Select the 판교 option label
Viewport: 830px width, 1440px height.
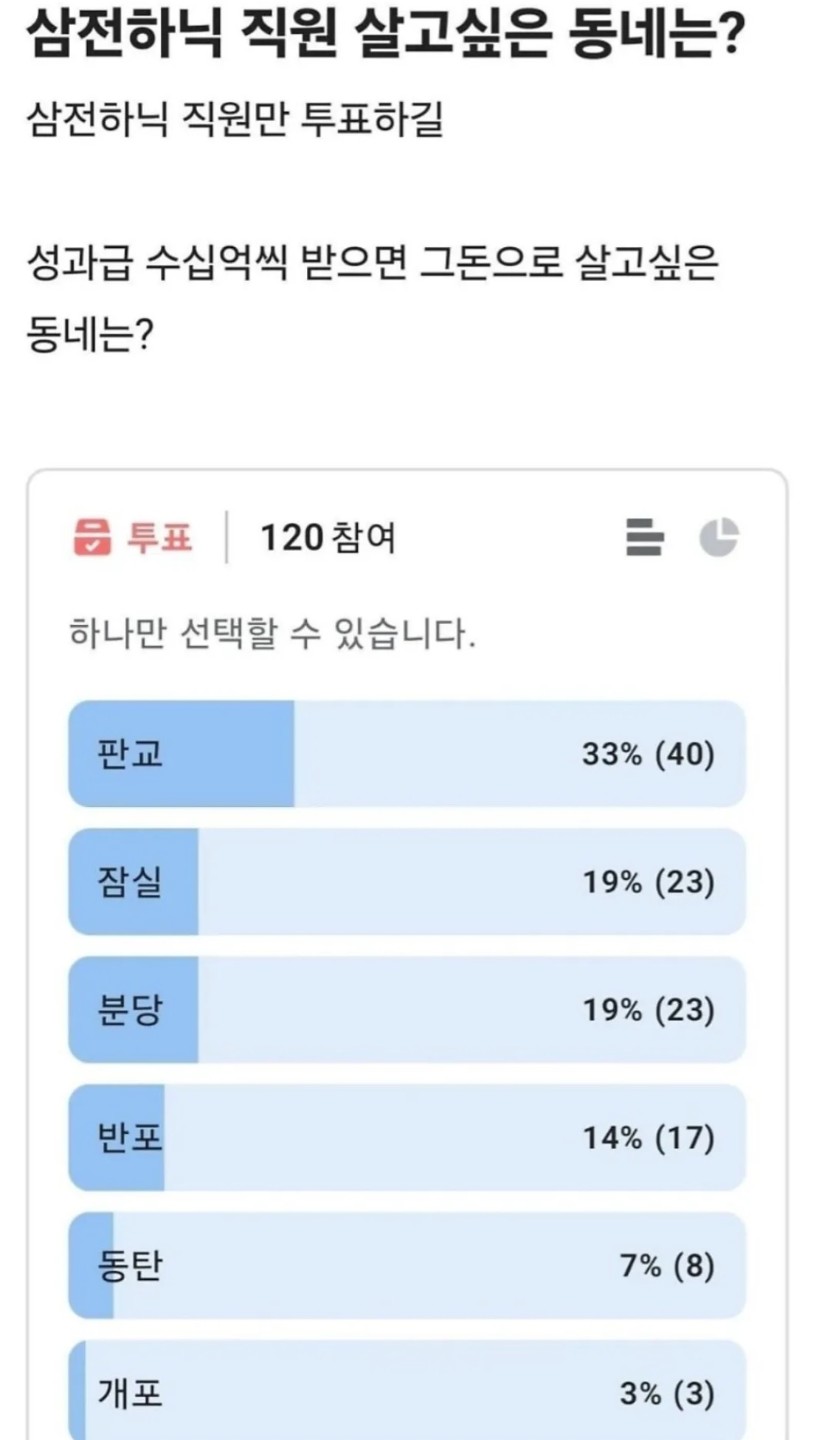pos(130,754)
